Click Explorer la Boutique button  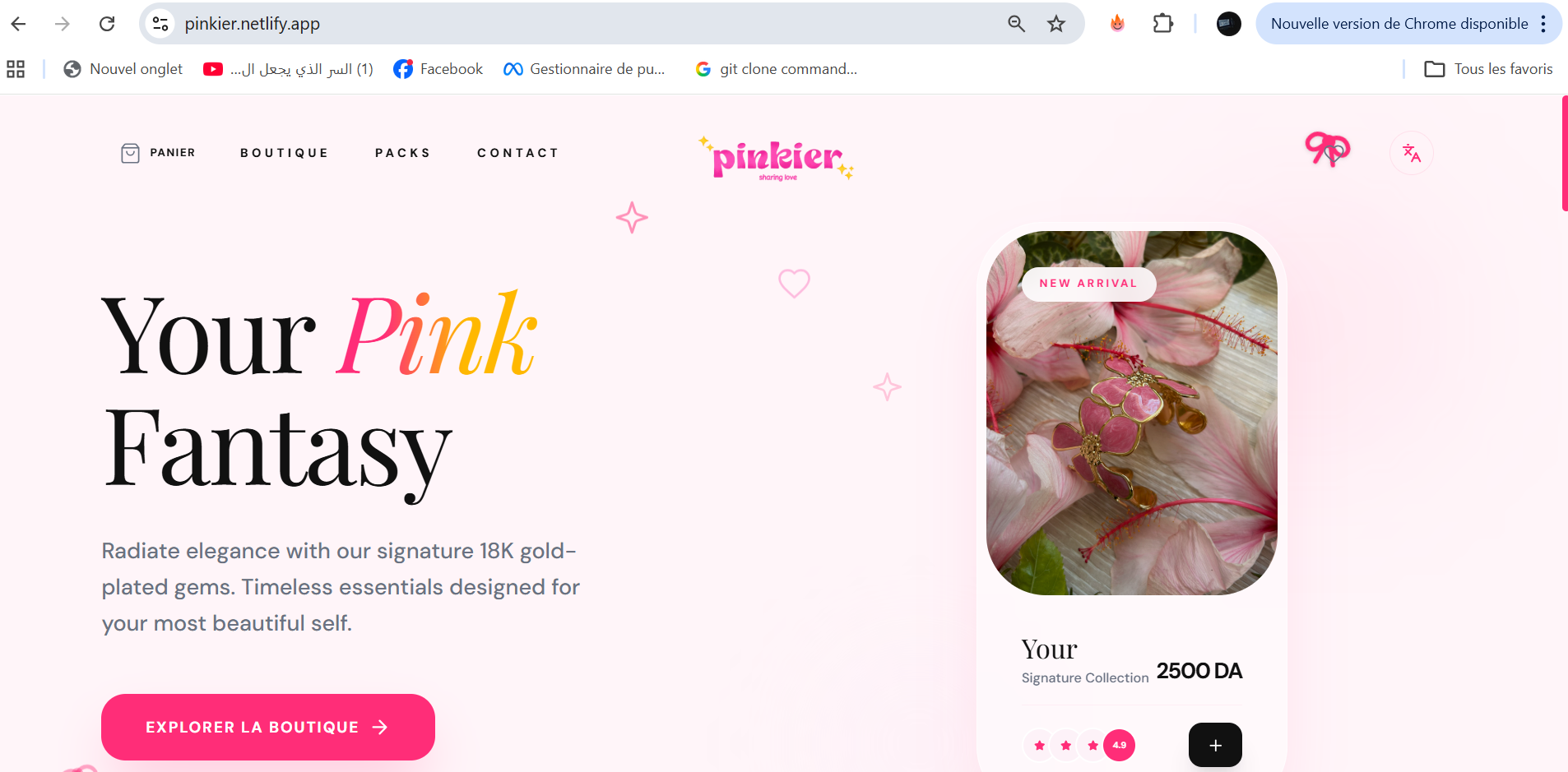point(268,727)
